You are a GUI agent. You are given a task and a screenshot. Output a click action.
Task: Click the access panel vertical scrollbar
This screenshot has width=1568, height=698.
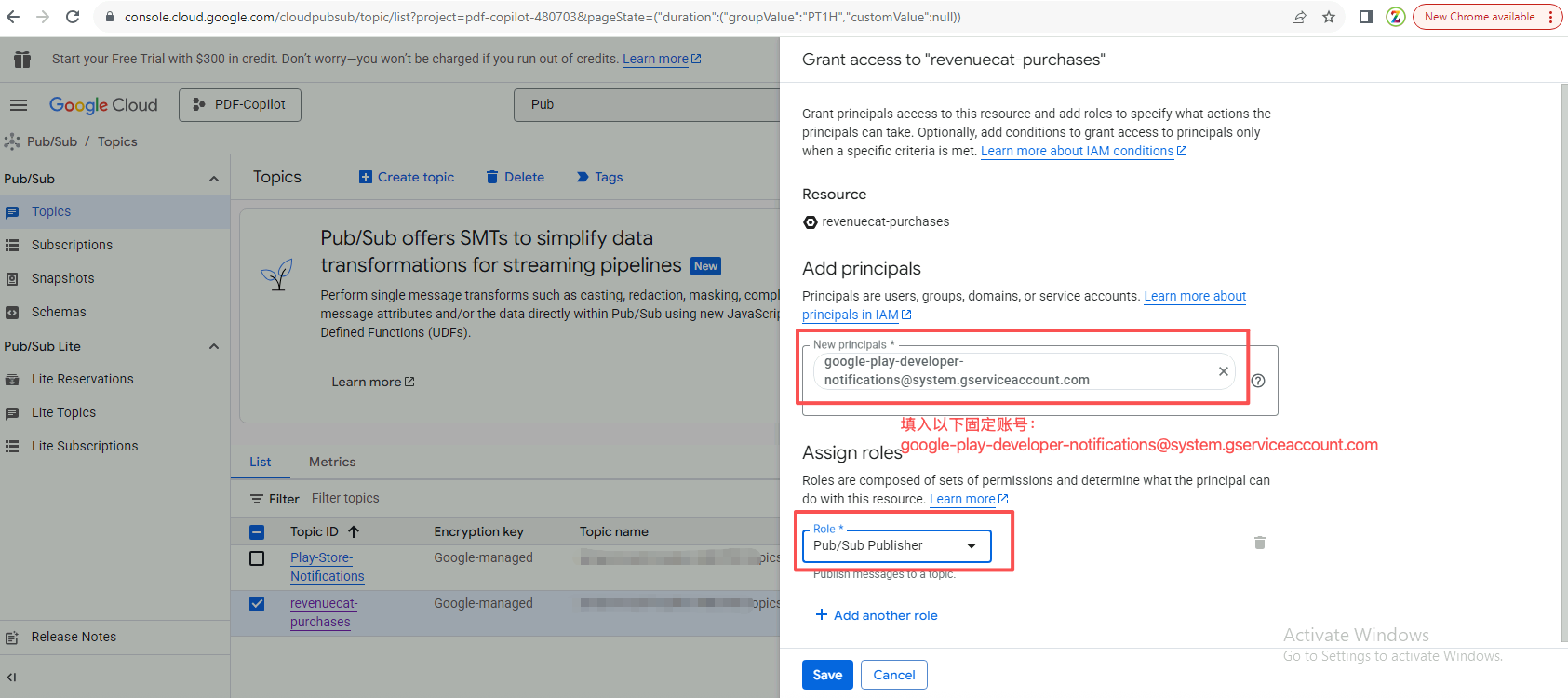point(1563,363)
